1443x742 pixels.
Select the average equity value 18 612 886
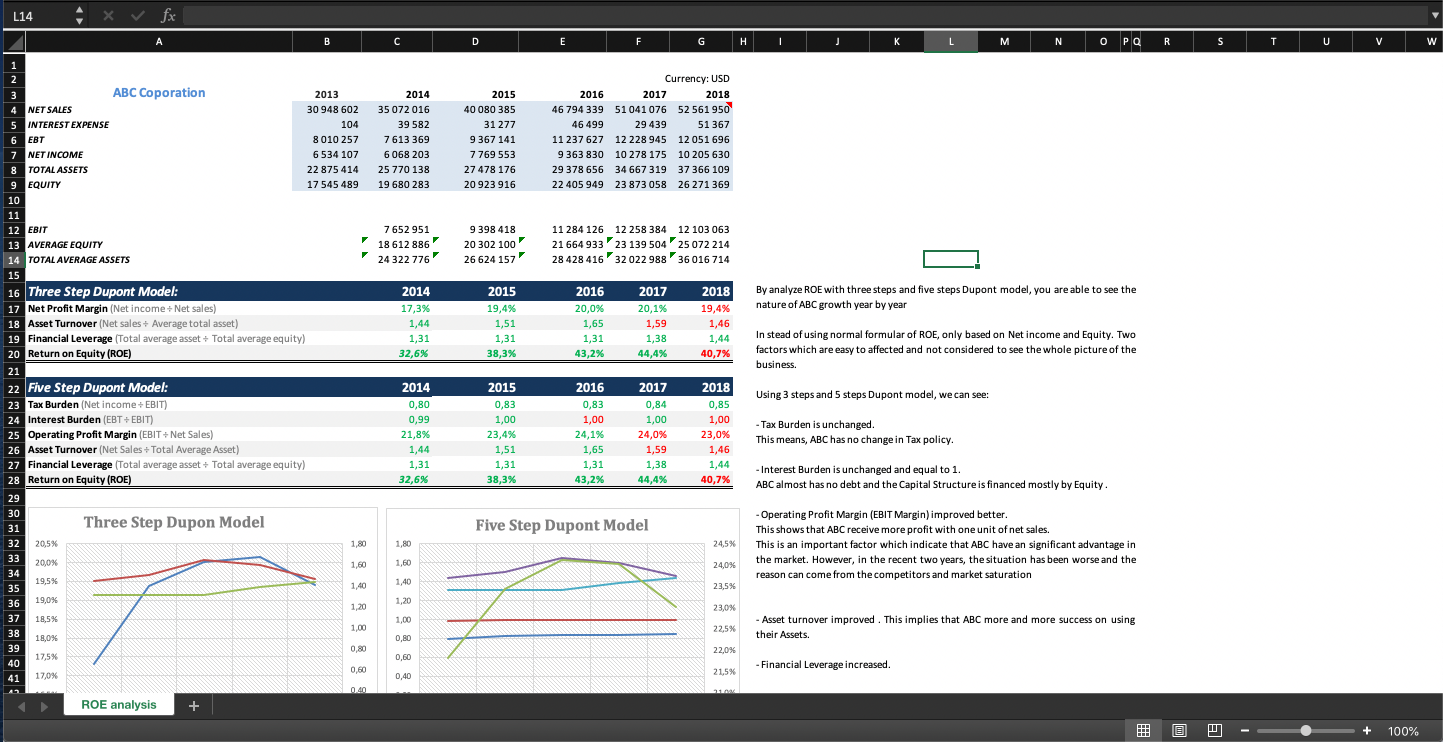tap(403, 244)
